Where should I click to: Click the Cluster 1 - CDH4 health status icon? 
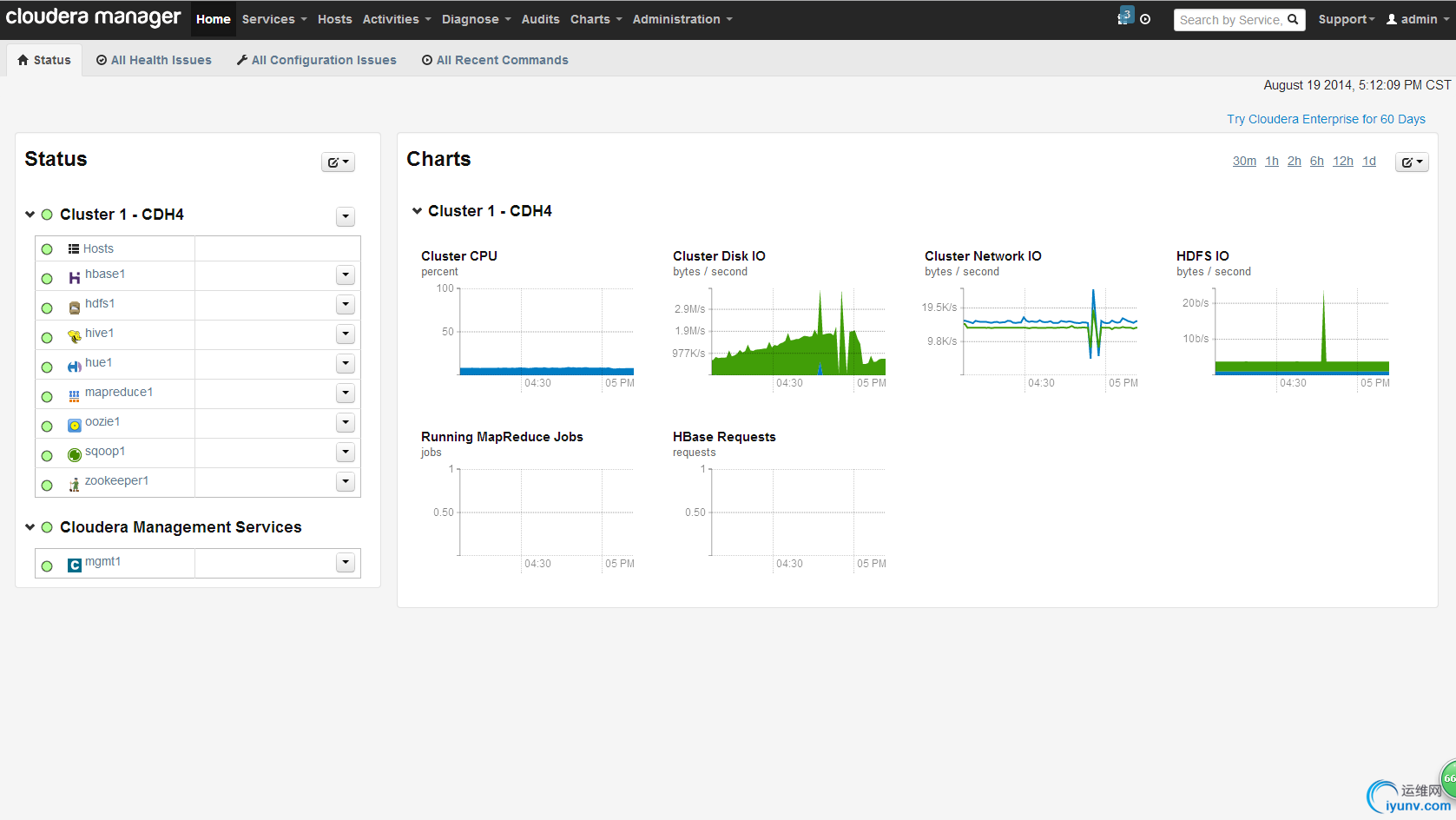pyautogui.click(x=47, y=215)
